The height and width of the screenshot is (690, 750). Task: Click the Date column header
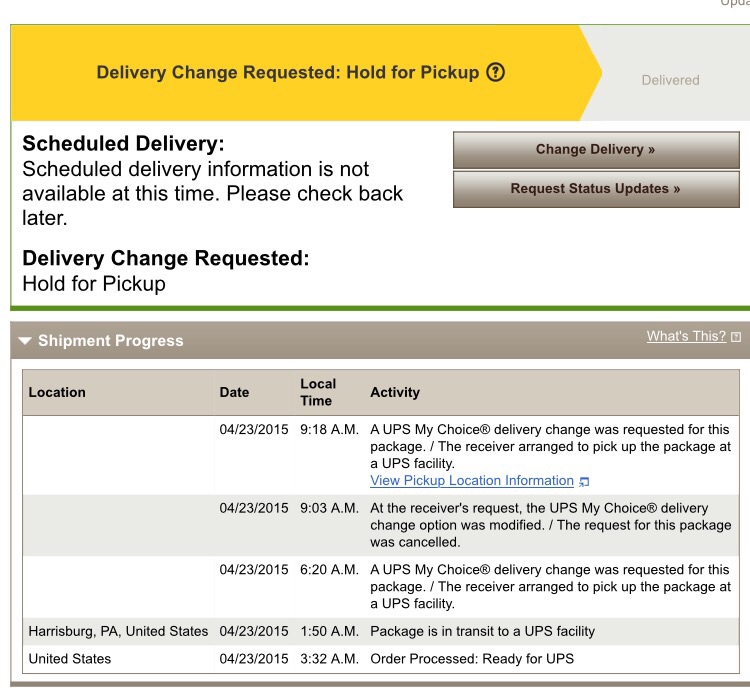coord(234,392)
